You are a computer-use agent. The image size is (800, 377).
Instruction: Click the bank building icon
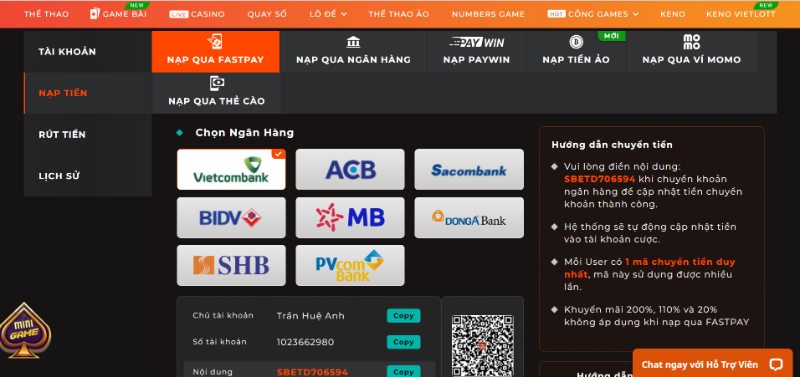(353, 42)
